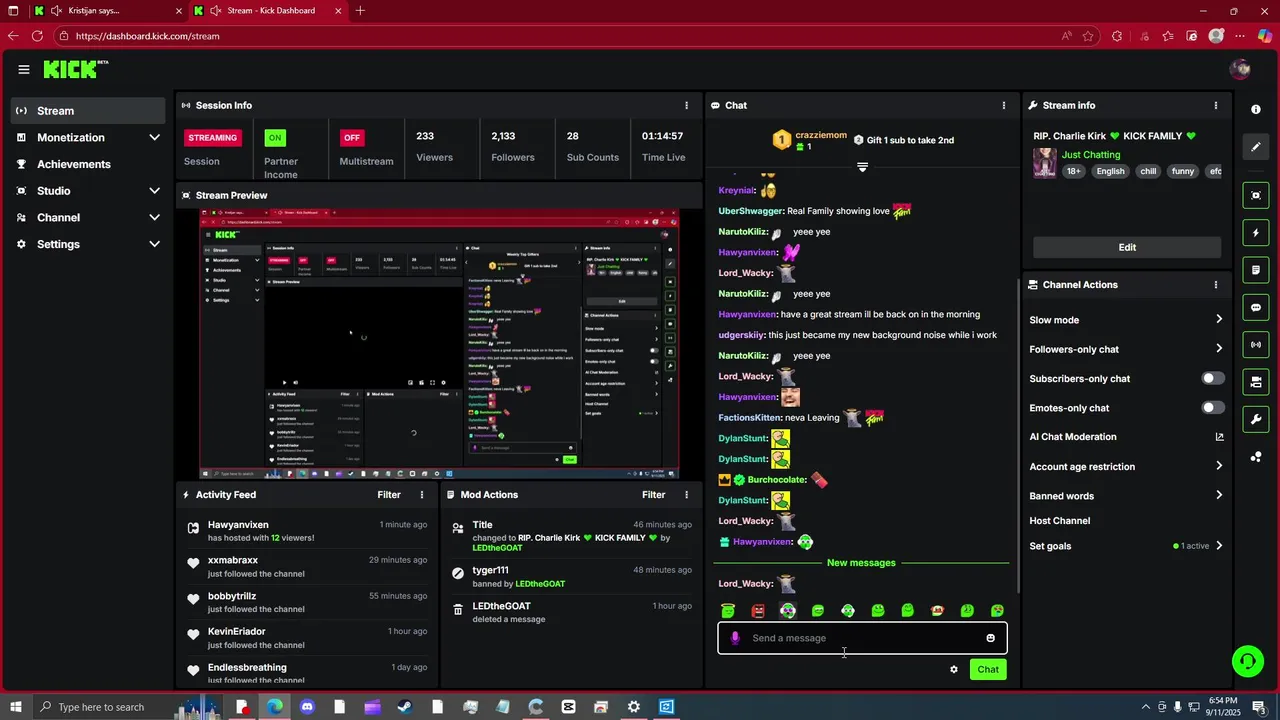
Task: Jump to New messages in chat
Action: [x=861, y=563]
